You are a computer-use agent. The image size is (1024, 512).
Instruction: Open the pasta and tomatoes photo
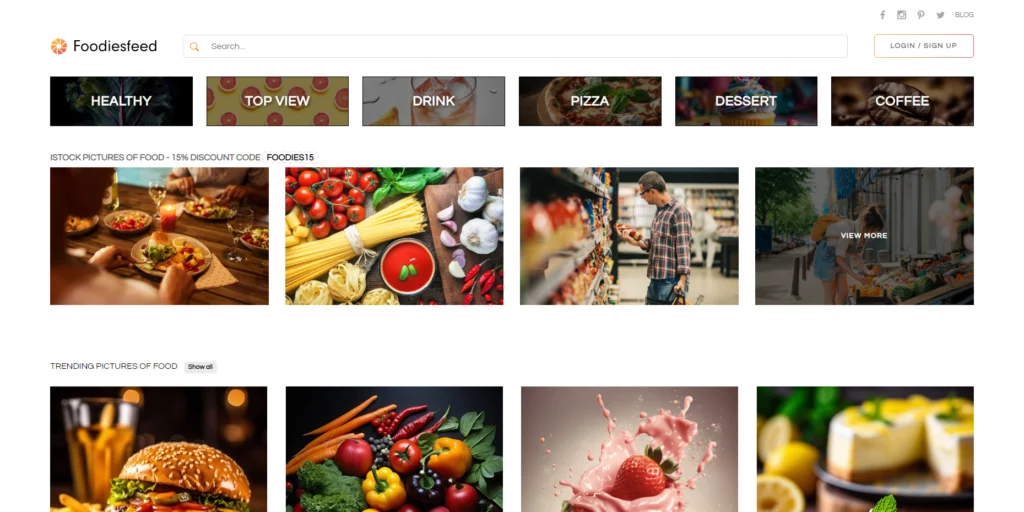point(394,236)
